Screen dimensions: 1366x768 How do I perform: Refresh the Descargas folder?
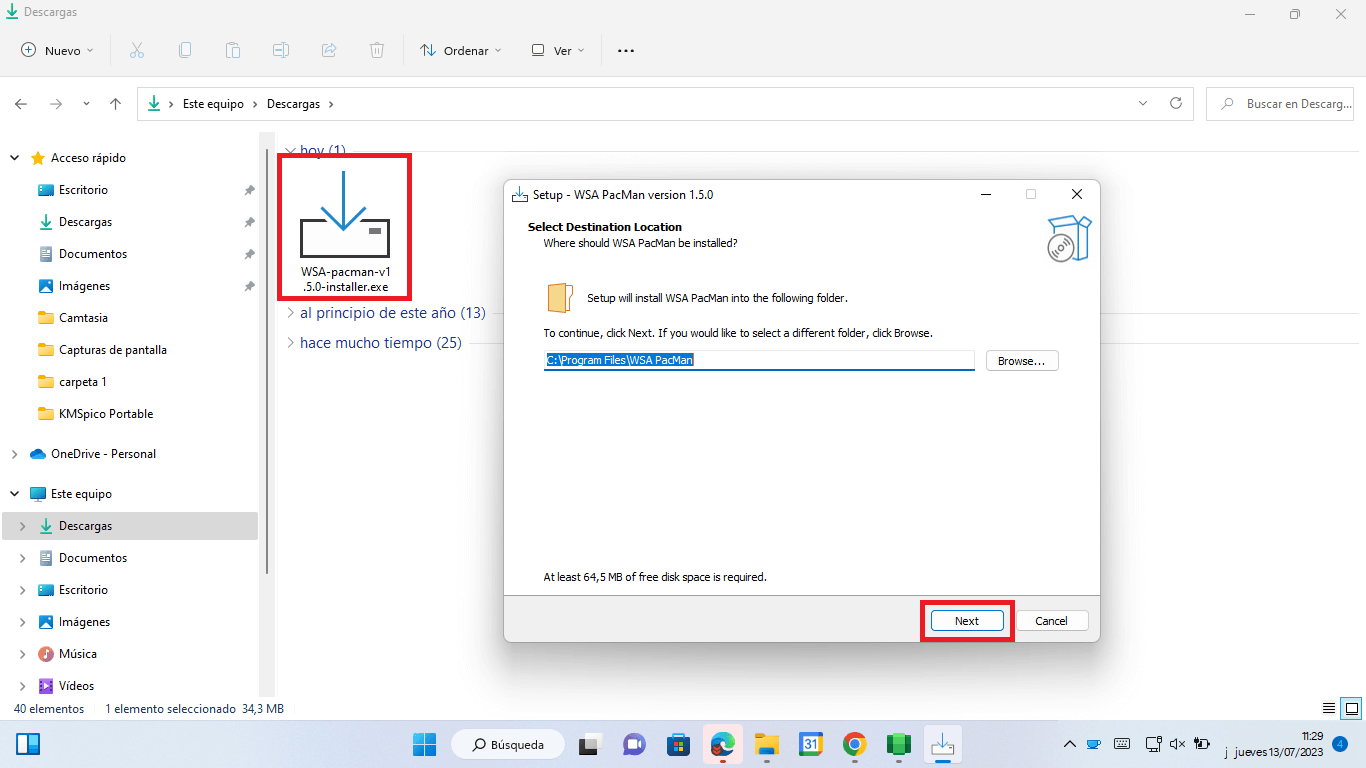click(1176, 104)
